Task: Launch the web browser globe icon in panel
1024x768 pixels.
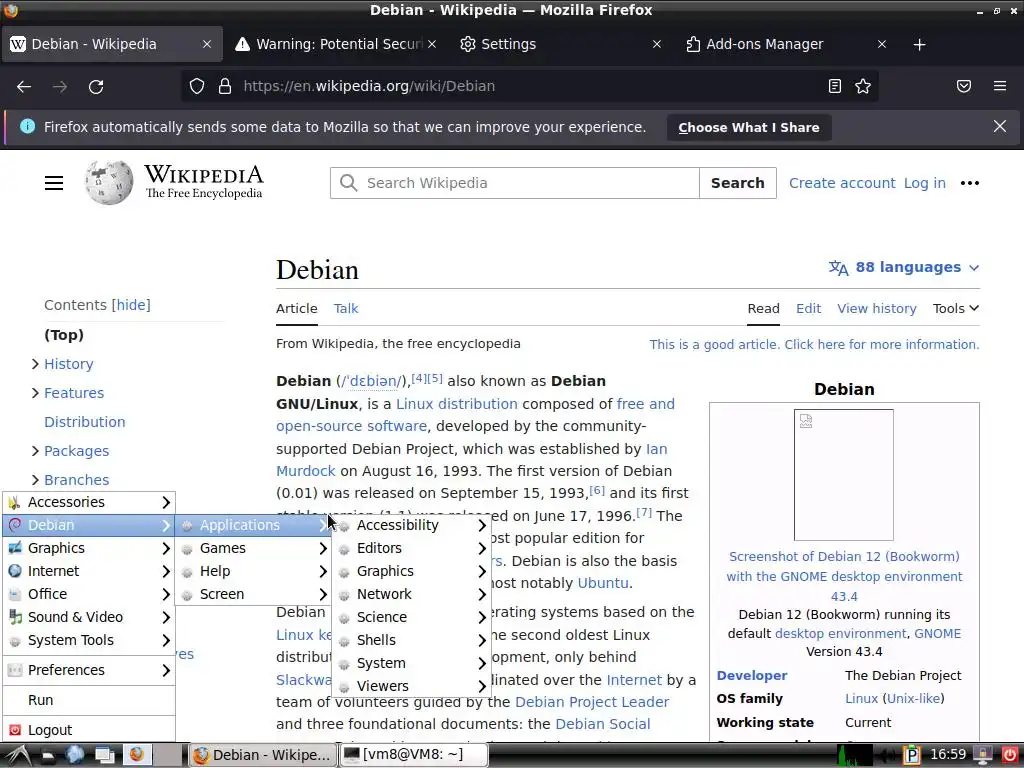Action: 74,755
